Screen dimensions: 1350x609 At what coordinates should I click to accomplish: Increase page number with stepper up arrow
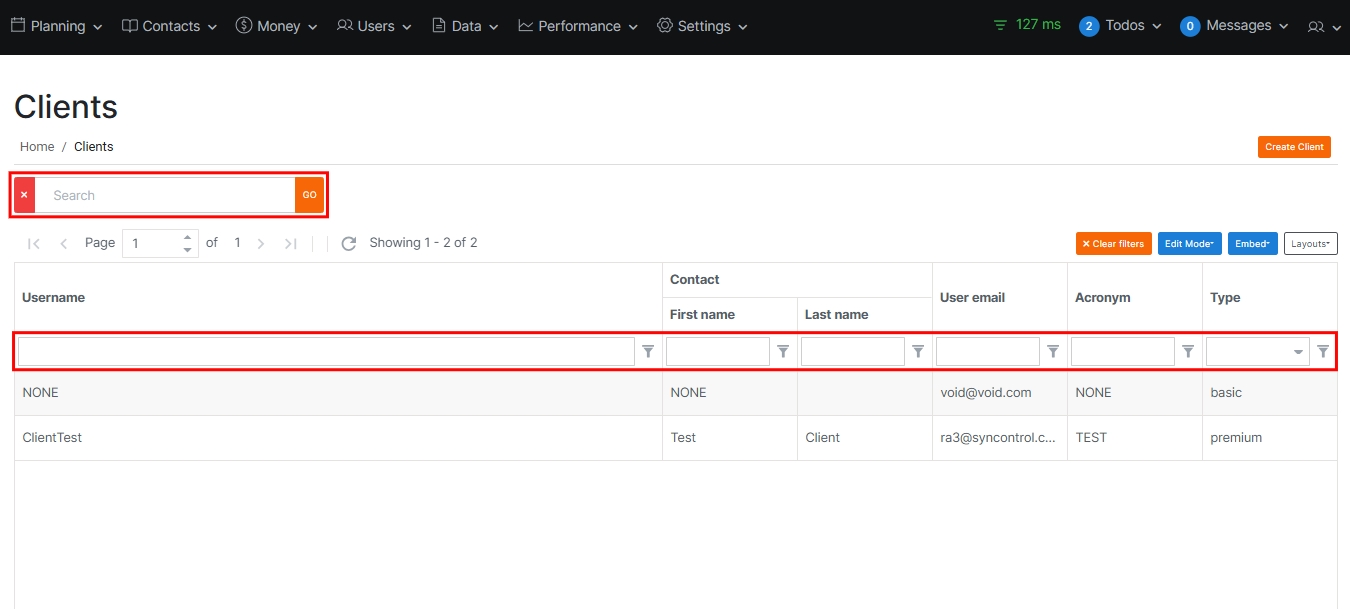tap(187, 237)
